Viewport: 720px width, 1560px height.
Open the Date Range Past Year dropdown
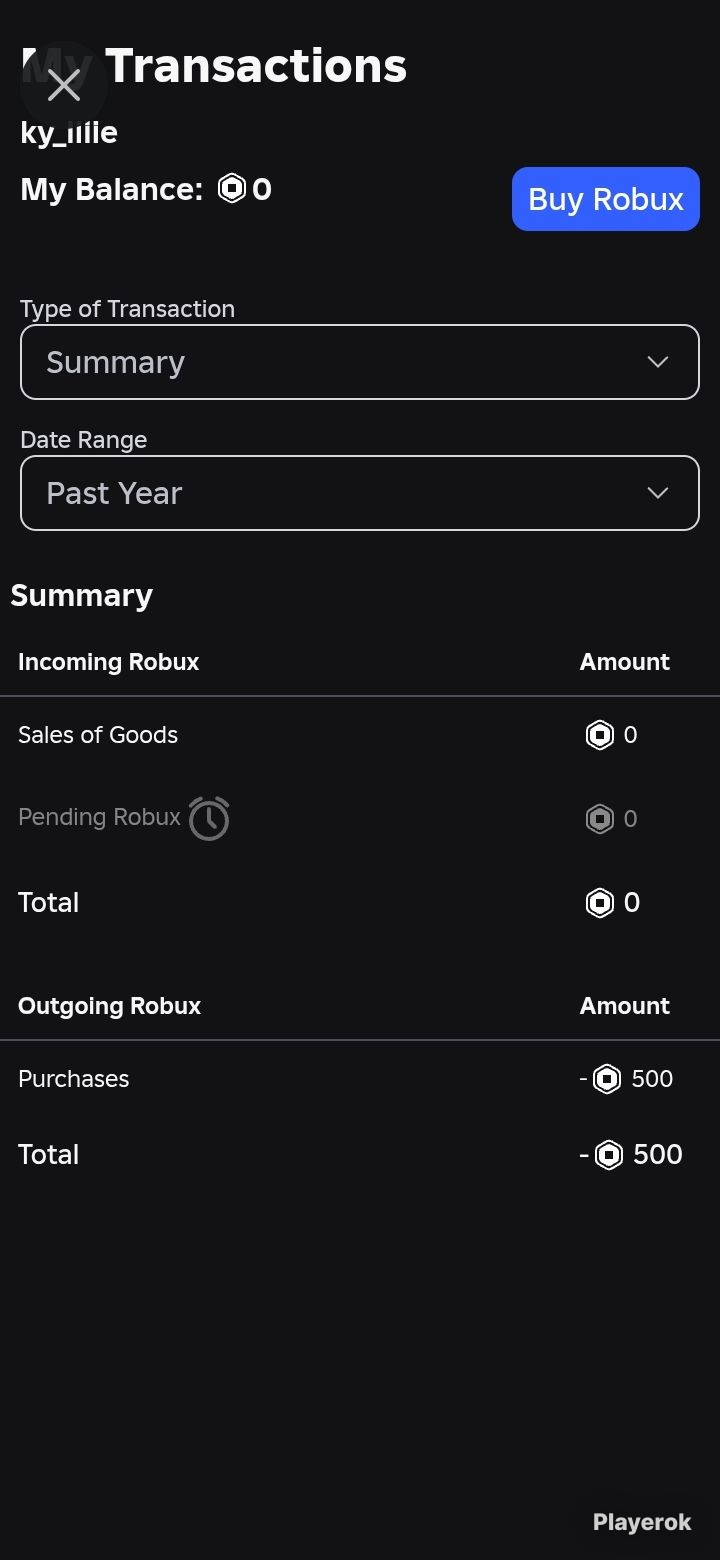[360, 493]
